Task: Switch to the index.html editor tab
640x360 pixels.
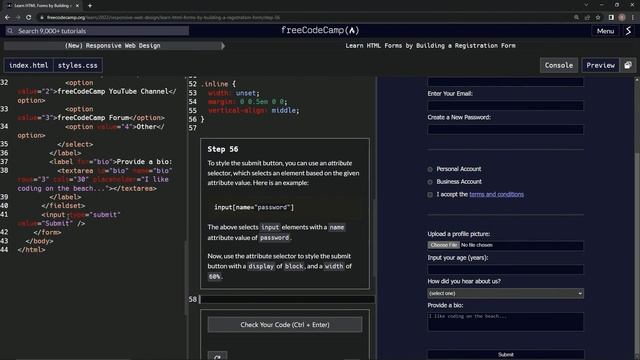Action: (29, 65)
